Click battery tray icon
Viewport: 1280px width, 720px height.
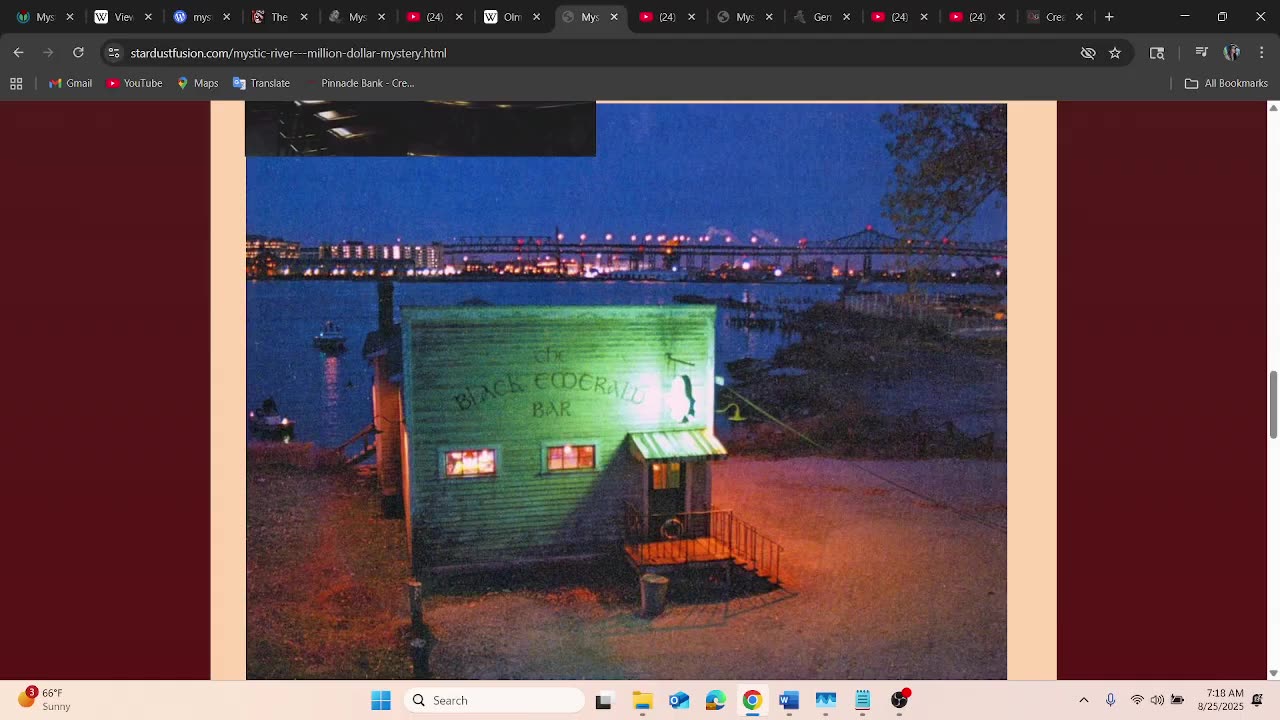tap(1177, 700)
